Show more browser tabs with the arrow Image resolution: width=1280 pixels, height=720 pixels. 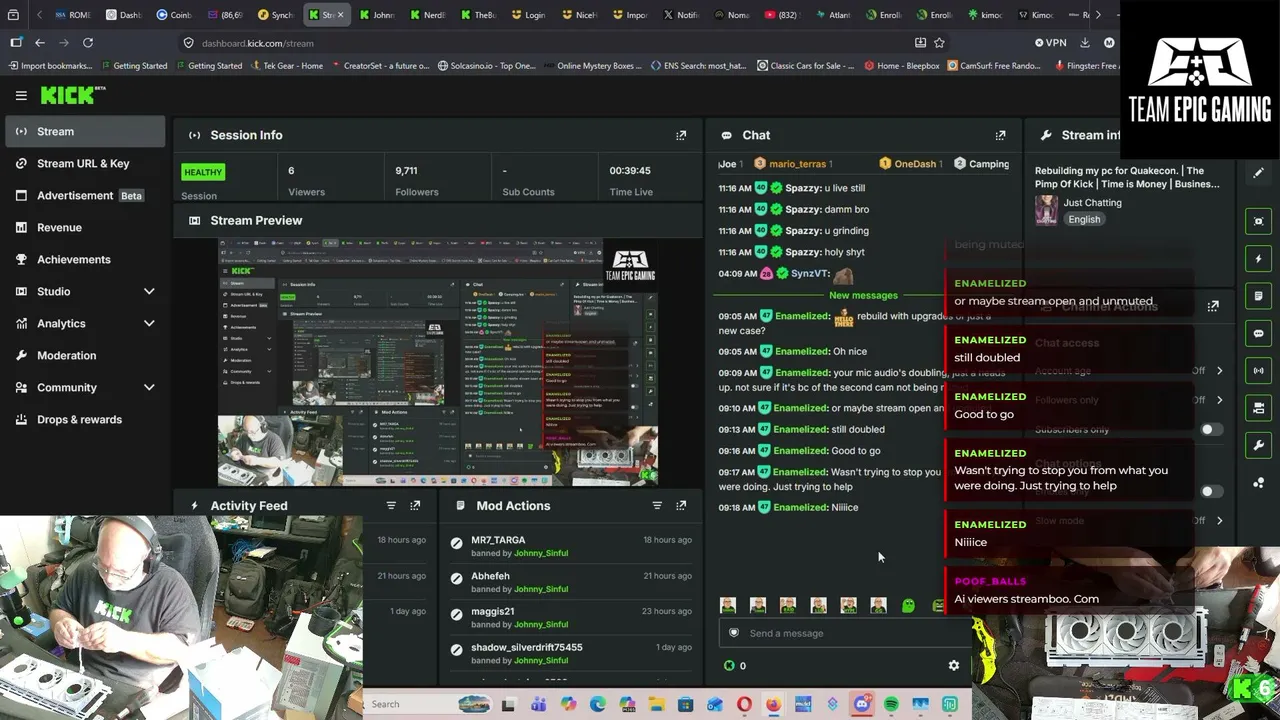pyautogui.click(x=1098, y=15)
